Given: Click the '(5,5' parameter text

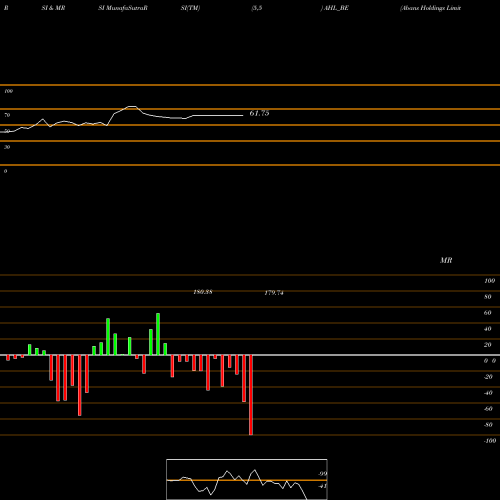Looking at the screenshot, I should click(x=257, y=8).
